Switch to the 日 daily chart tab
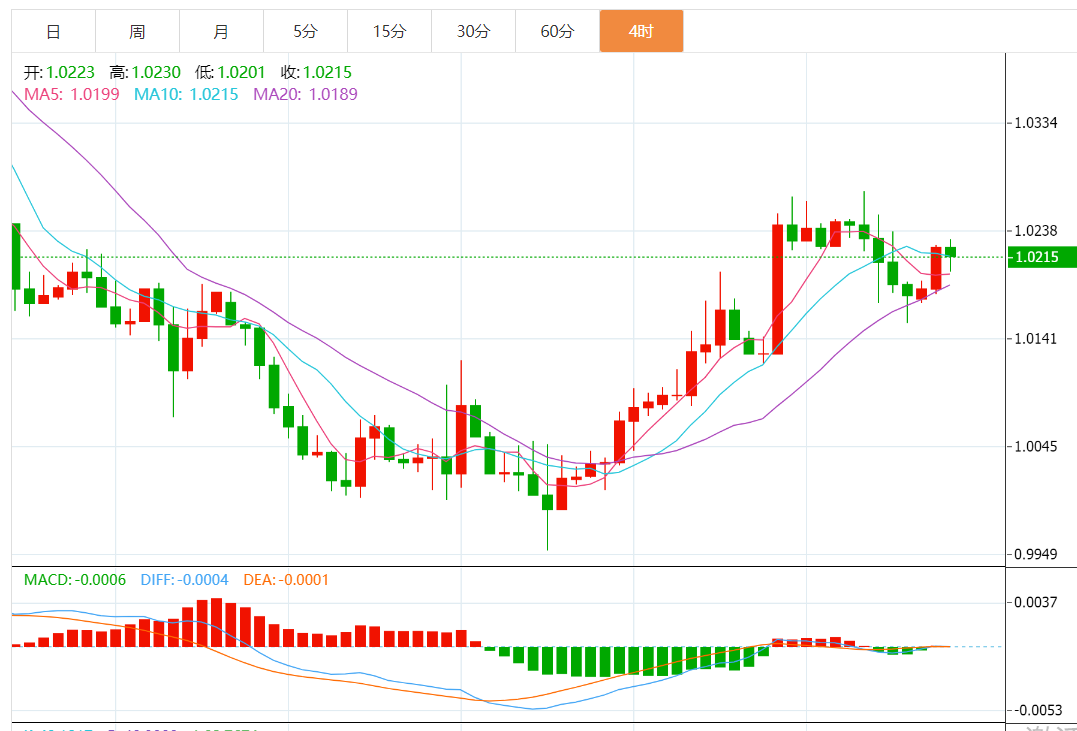The height and width of the screenshot is (731, 1077). [x=54, y=31]
